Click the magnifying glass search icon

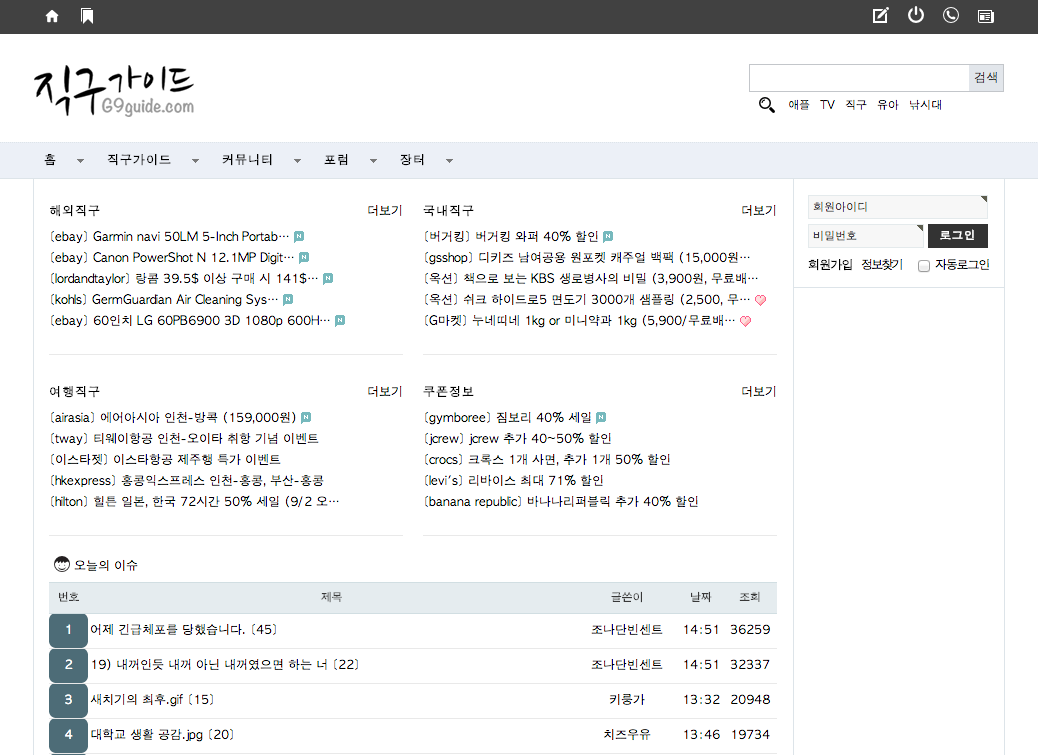766,104
